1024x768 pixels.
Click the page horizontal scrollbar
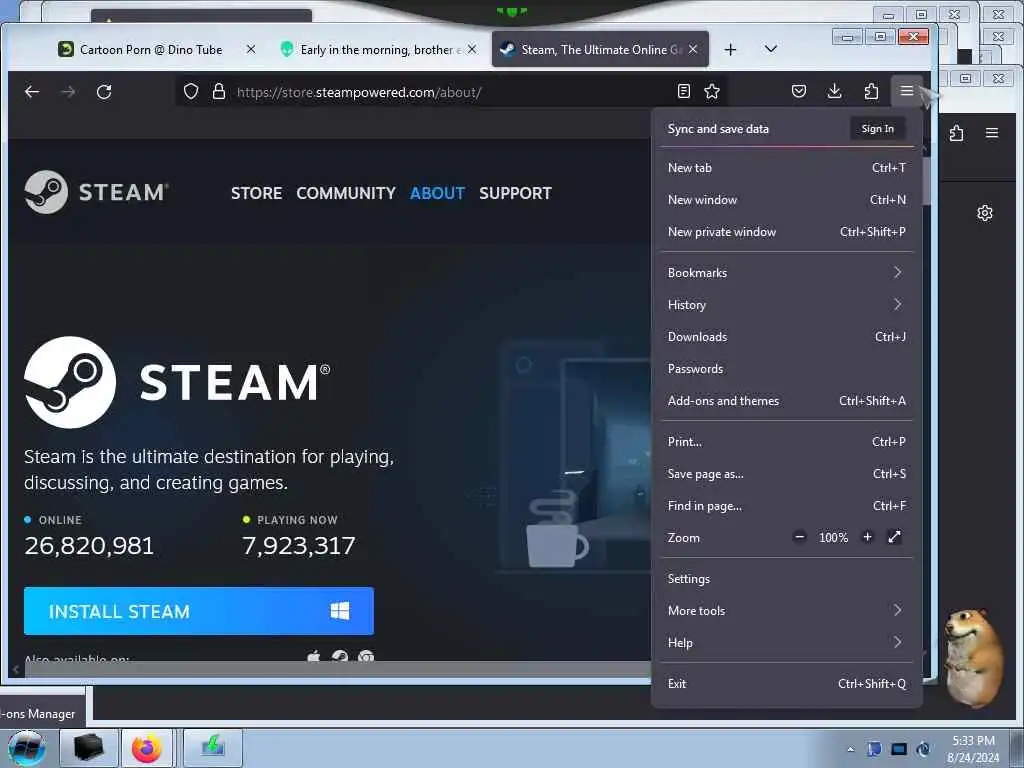point(336,669)
